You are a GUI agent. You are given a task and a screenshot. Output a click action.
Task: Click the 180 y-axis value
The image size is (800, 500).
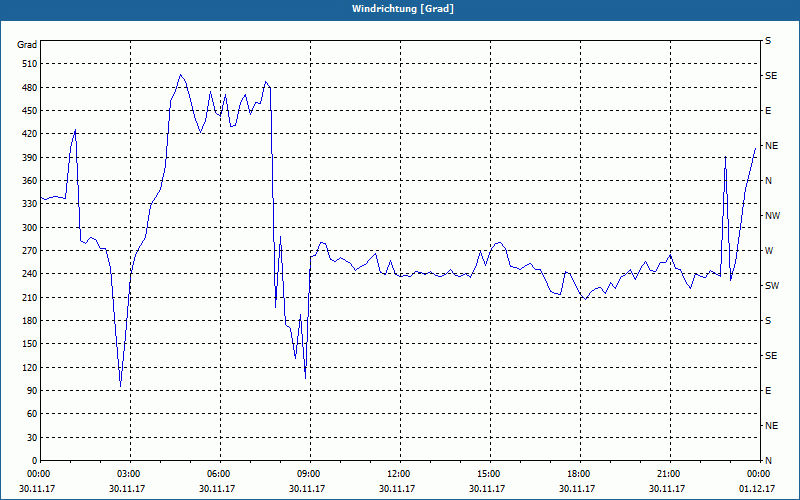tap(29, 320)
